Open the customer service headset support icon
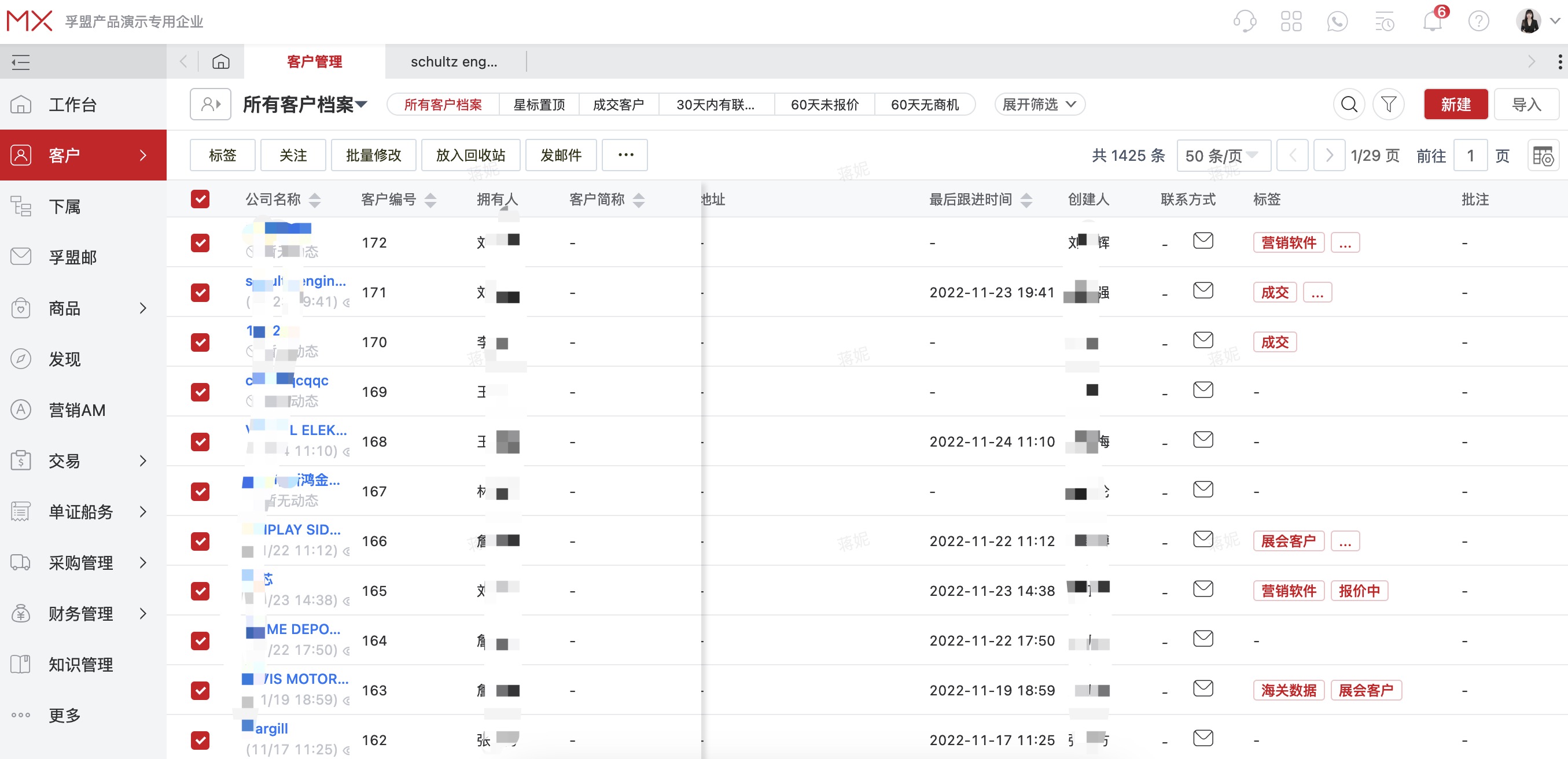 [x=1245, y=21]
